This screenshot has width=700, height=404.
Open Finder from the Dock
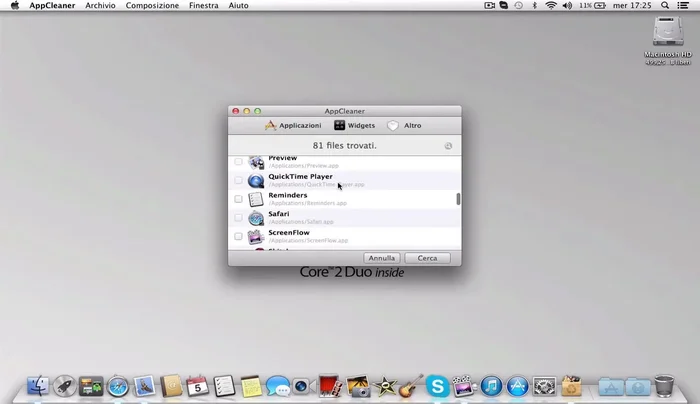[38, 386]
